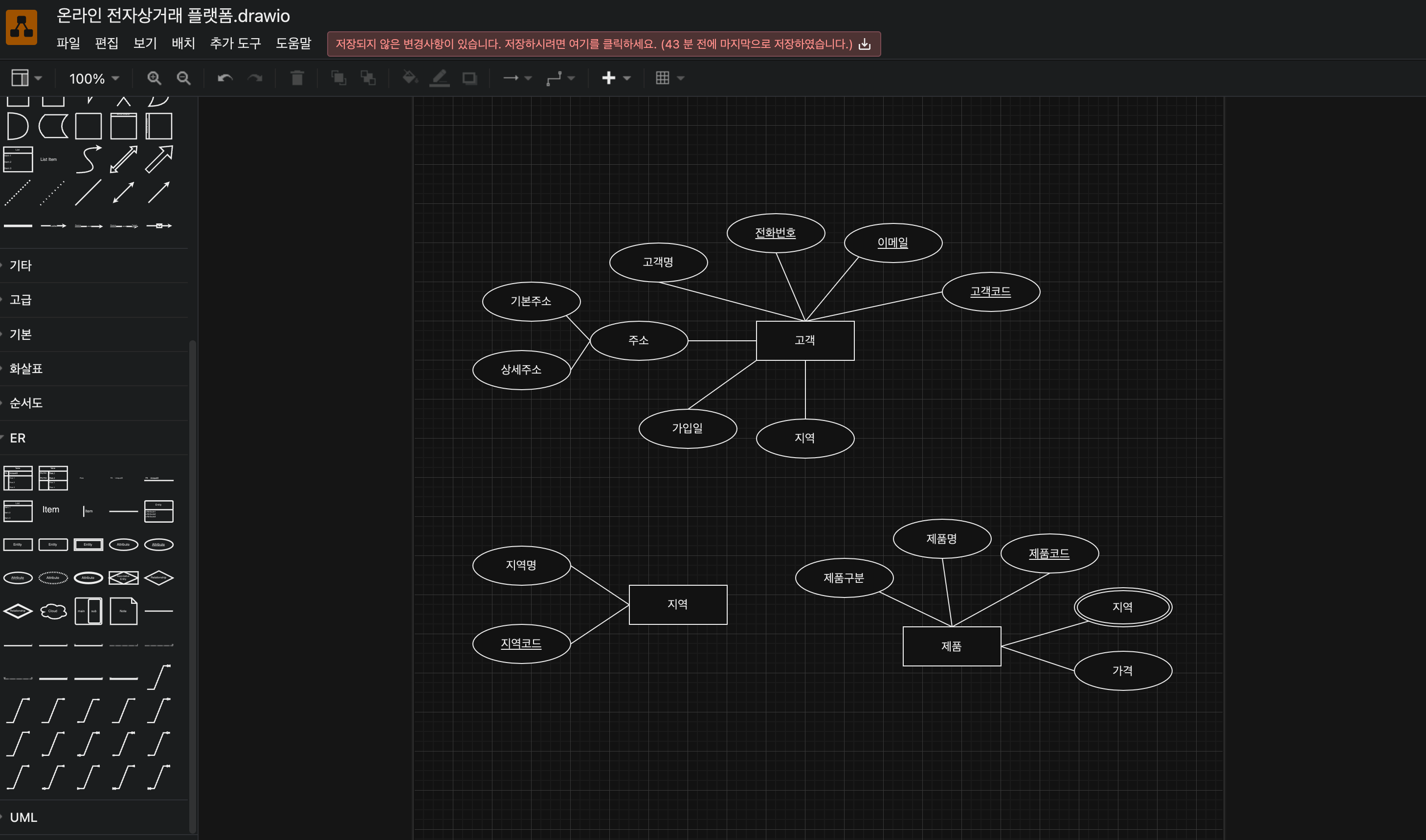Open the insert plus dropdown
Screen dimensions: 1426x840
(616, 78)
